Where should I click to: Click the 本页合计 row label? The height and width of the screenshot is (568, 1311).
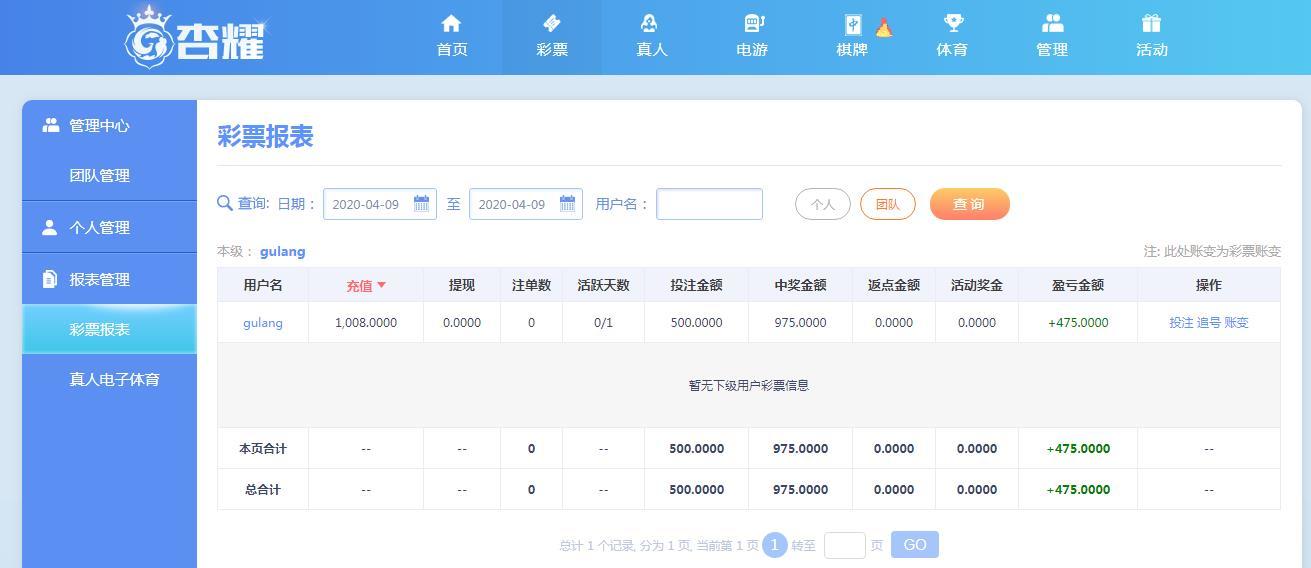263,448
